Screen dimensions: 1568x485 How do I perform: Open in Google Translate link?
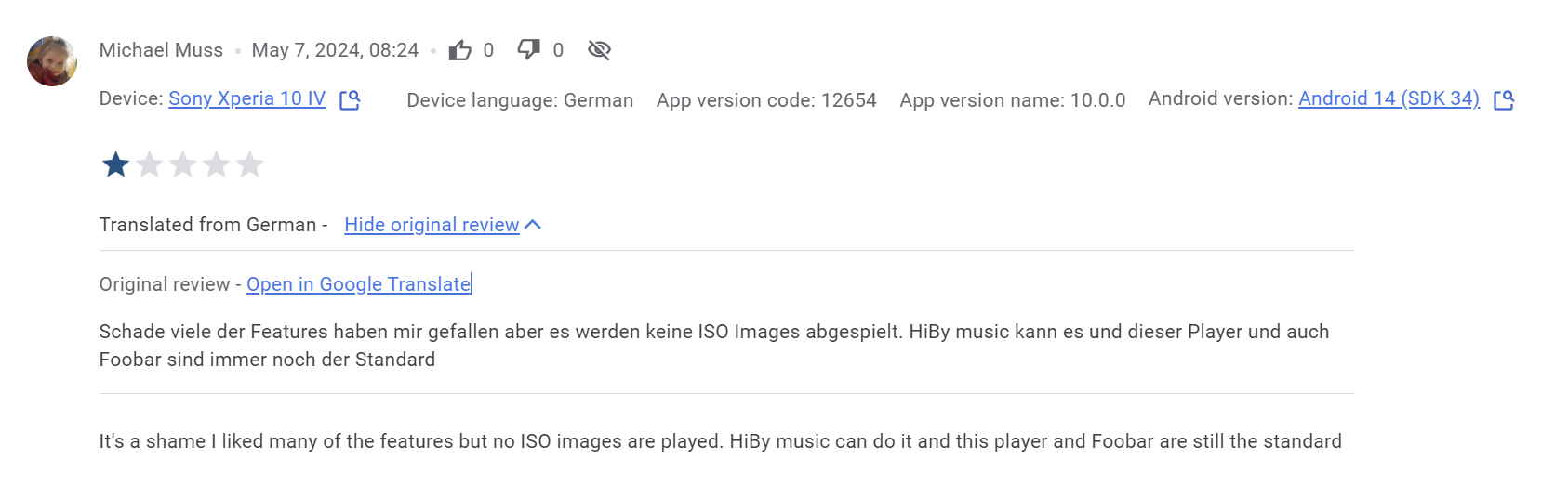coord(358,284)
